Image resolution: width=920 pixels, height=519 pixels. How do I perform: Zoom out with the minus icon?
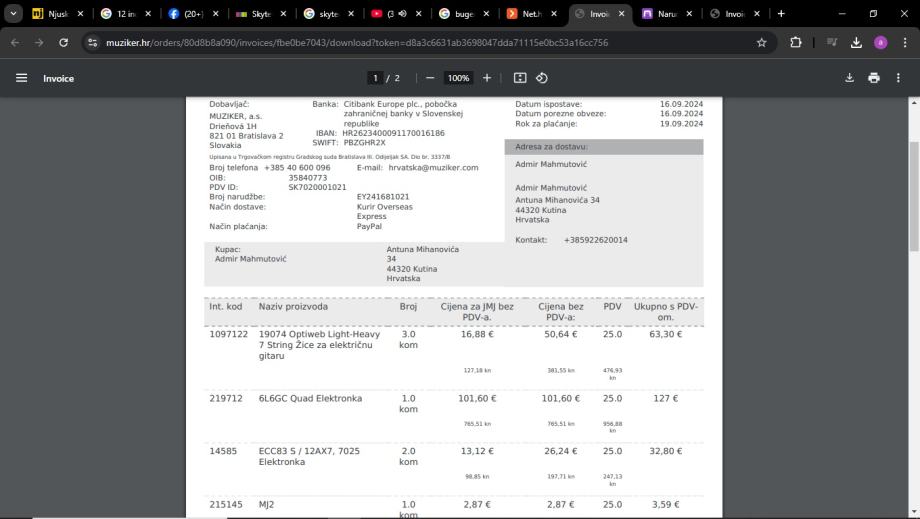[x=430, y=78]
